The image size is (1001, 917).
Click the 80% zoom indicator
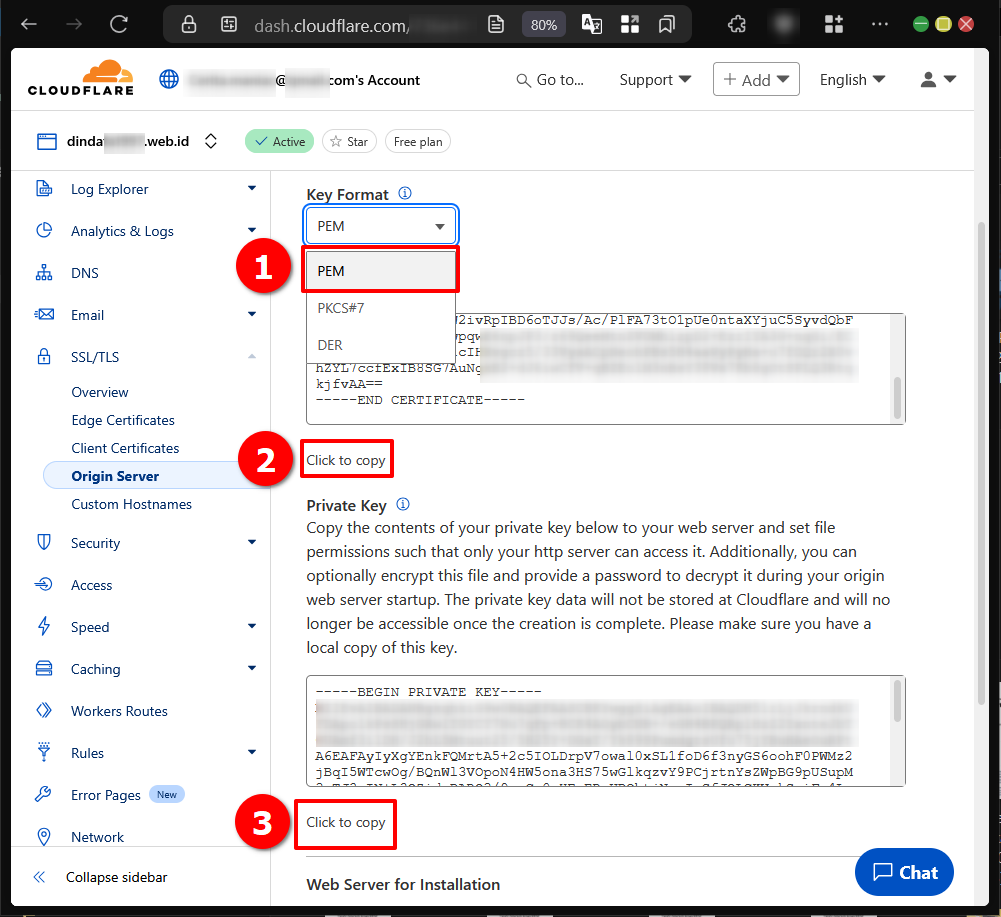point(543,25)
